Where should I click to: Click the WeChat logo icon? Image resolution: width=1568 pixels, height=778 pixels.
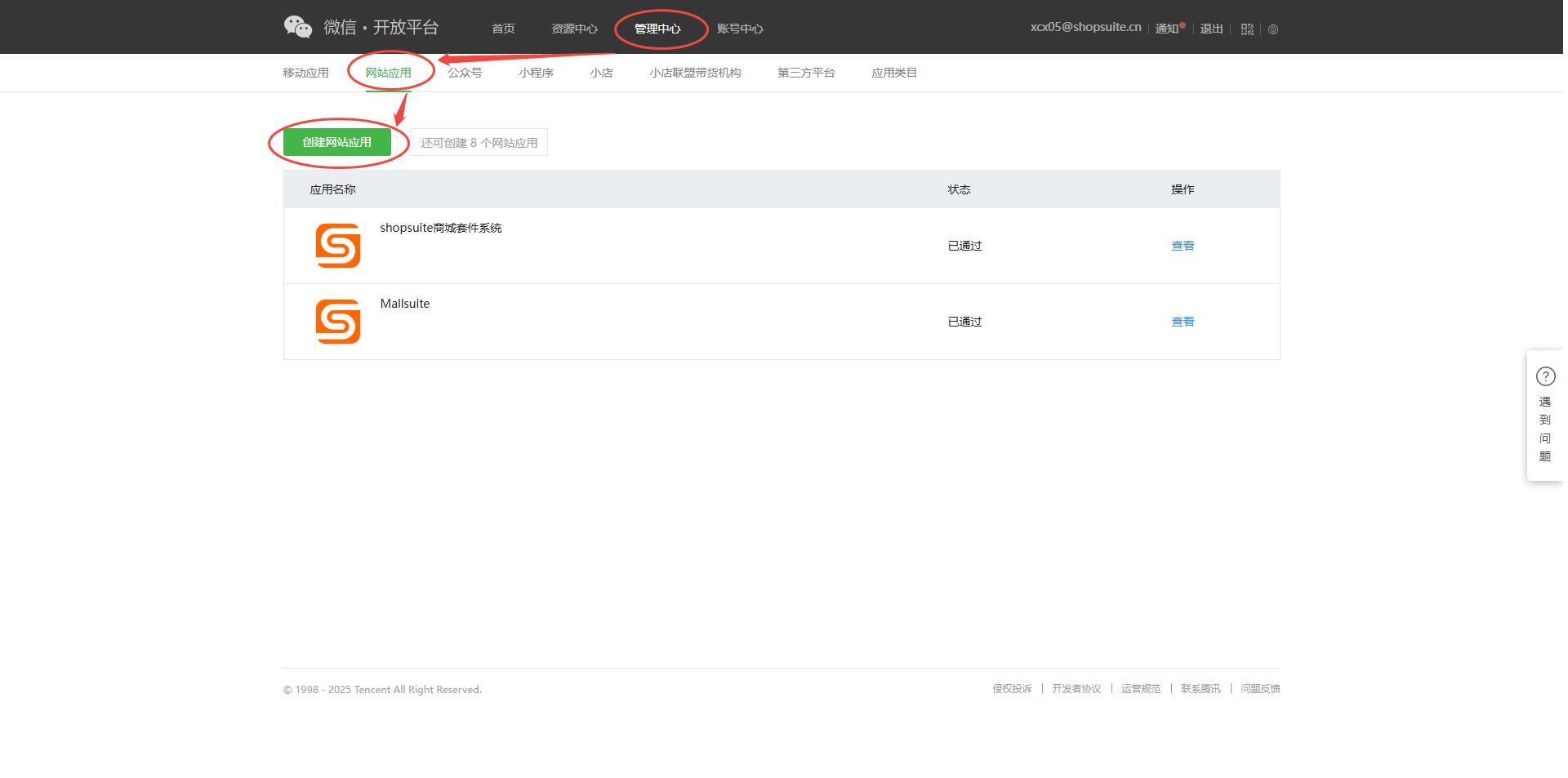tap(298, 27)
